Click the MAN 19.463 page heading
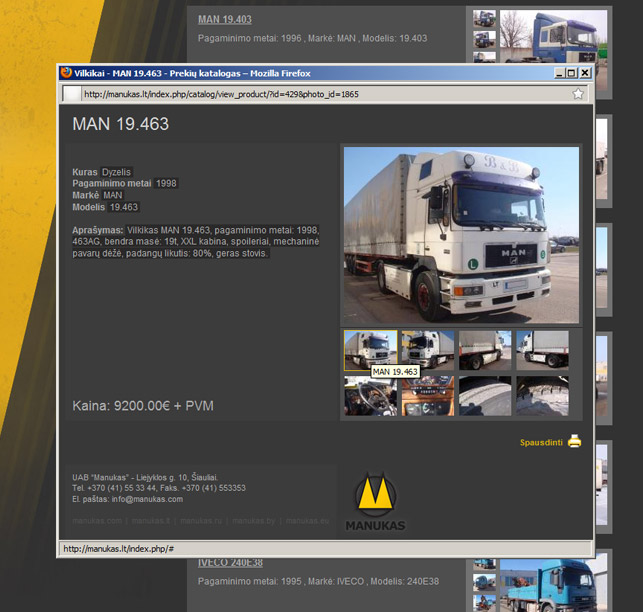The image size is (643, 612). 121,124
